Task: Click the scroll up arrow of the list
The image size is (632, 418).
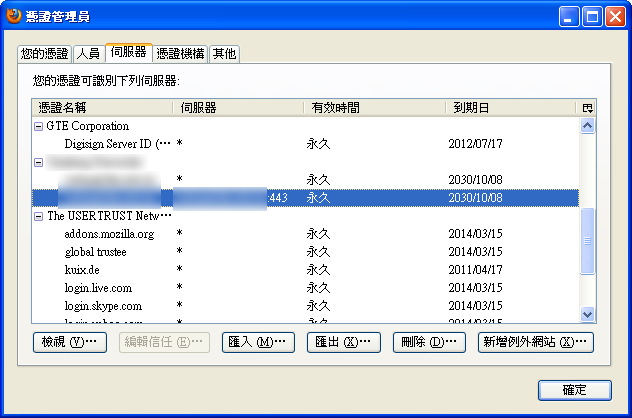Action: pos(587,126)
